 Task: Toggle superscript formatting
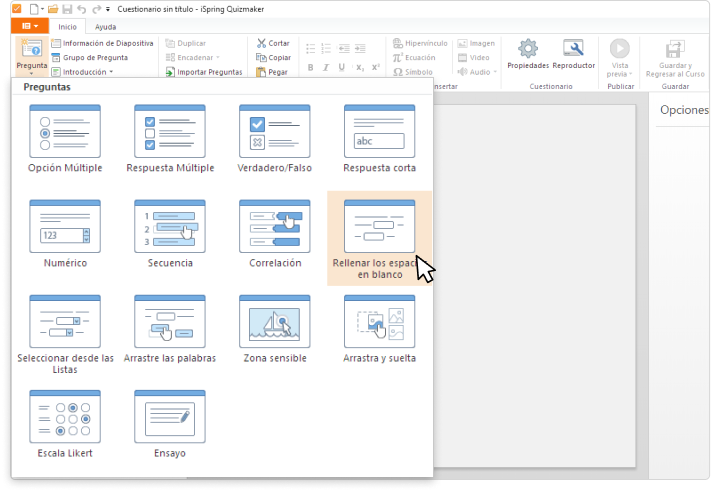[x=375, y=68]
